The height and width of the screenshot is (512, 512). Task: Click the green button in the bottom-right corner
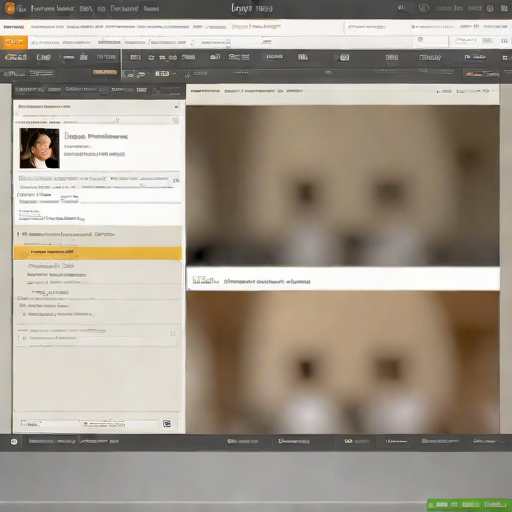[469, 504]
